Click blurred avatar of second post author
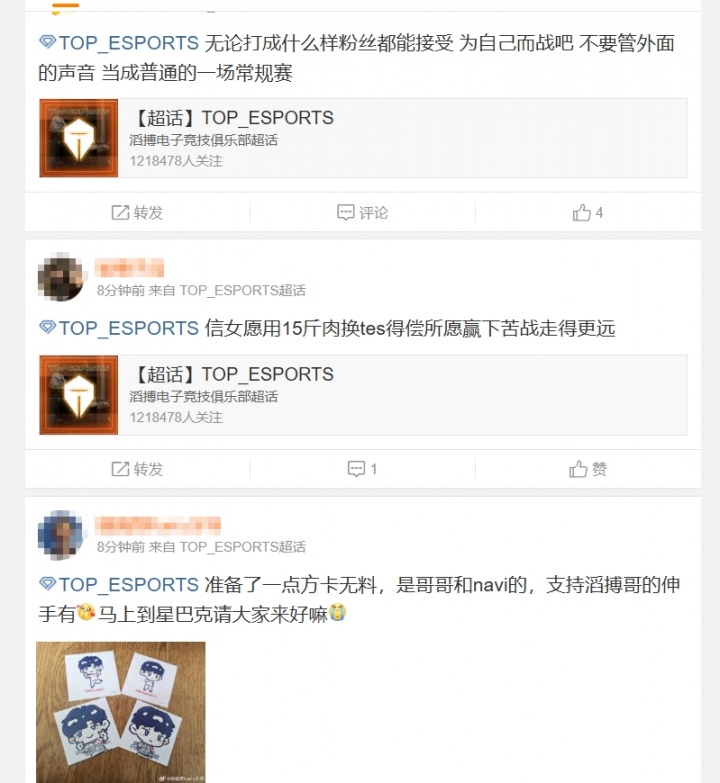This screenshot has width=720, height=783. click(x=60, y=277)
